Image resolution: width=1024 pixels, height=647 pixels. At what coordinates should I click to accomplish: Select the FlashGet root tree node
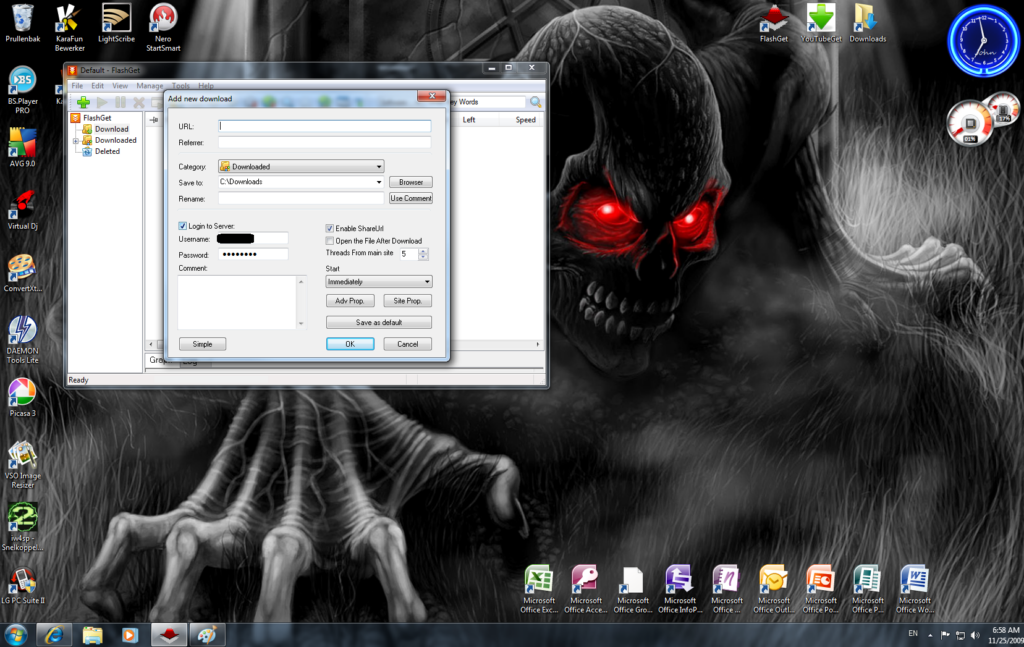click(97, 118)
